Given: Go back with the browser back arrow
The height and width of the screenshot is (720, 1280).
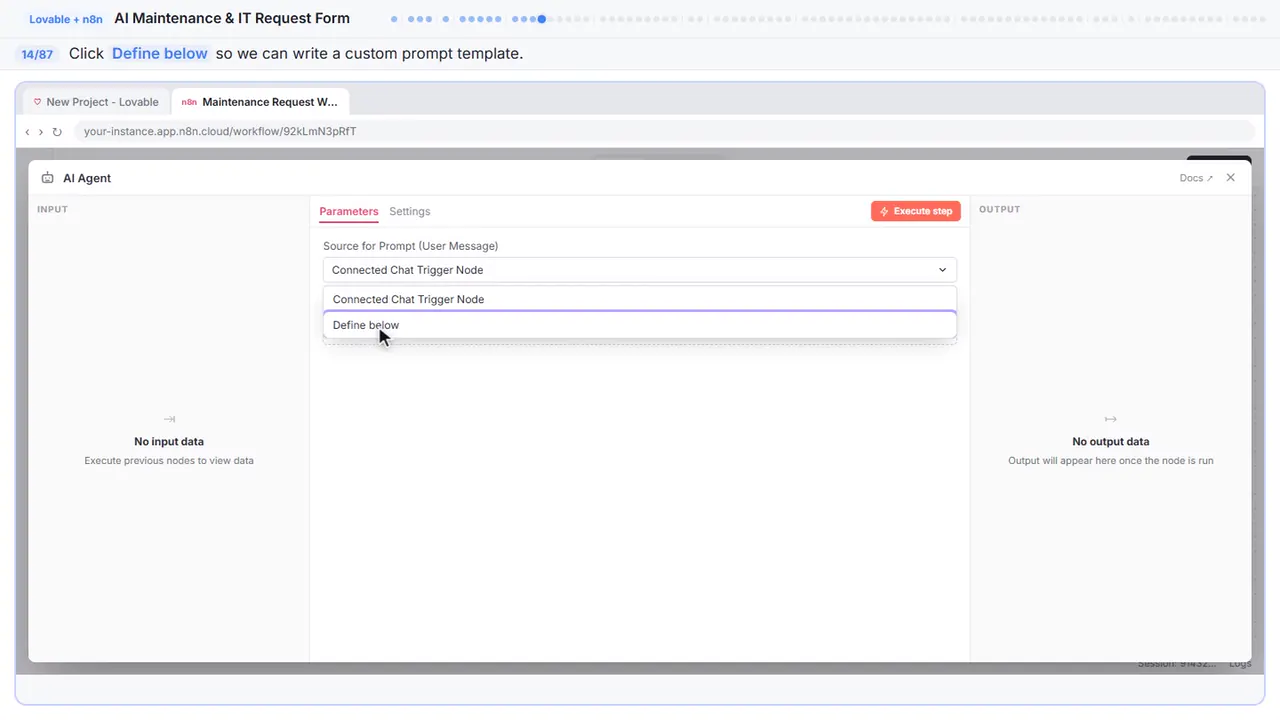Looking at the screenshot, I should pyautogui.click(x=27, y=131).
